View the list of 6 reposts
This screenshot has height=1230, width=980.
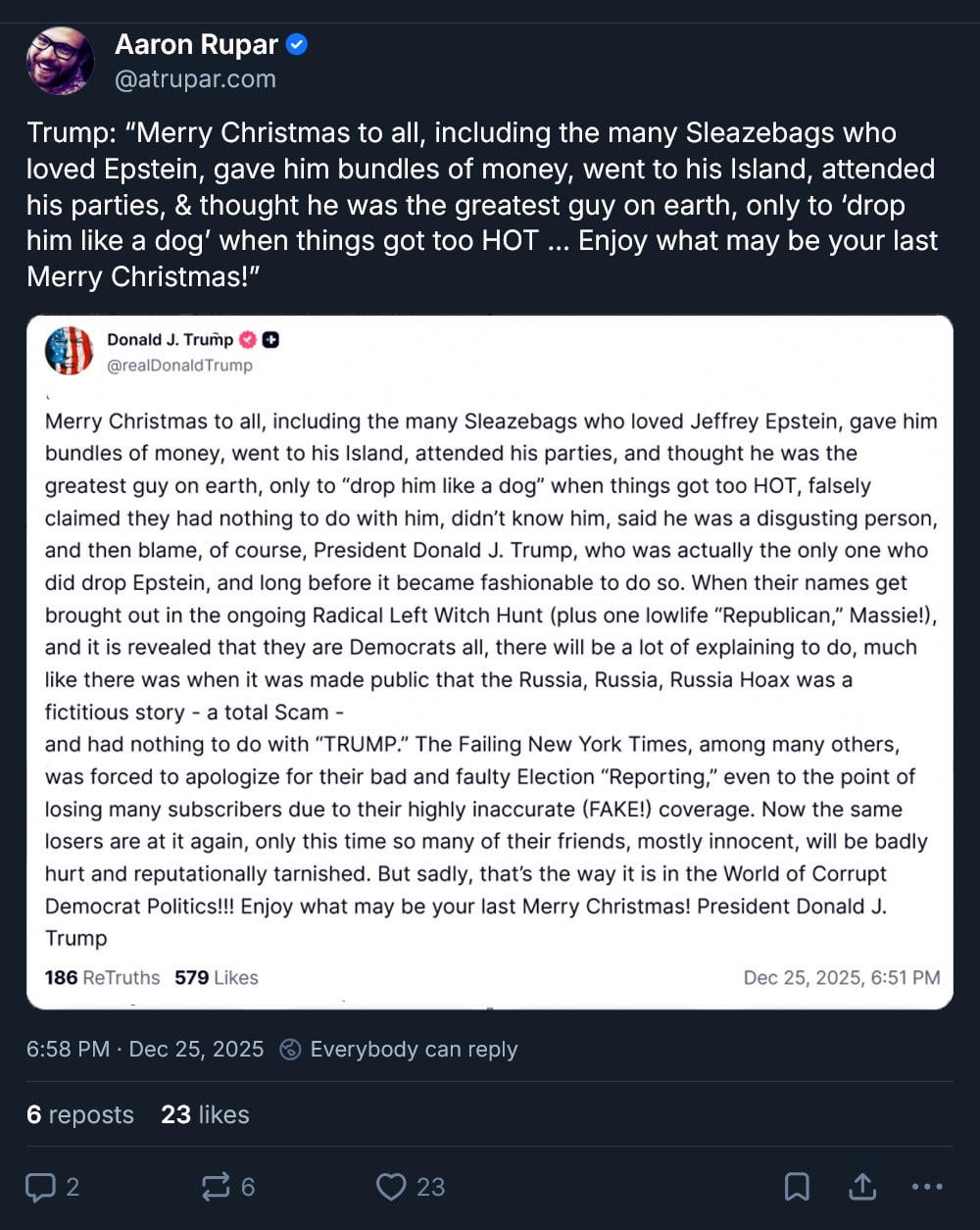coord(80,1114)
